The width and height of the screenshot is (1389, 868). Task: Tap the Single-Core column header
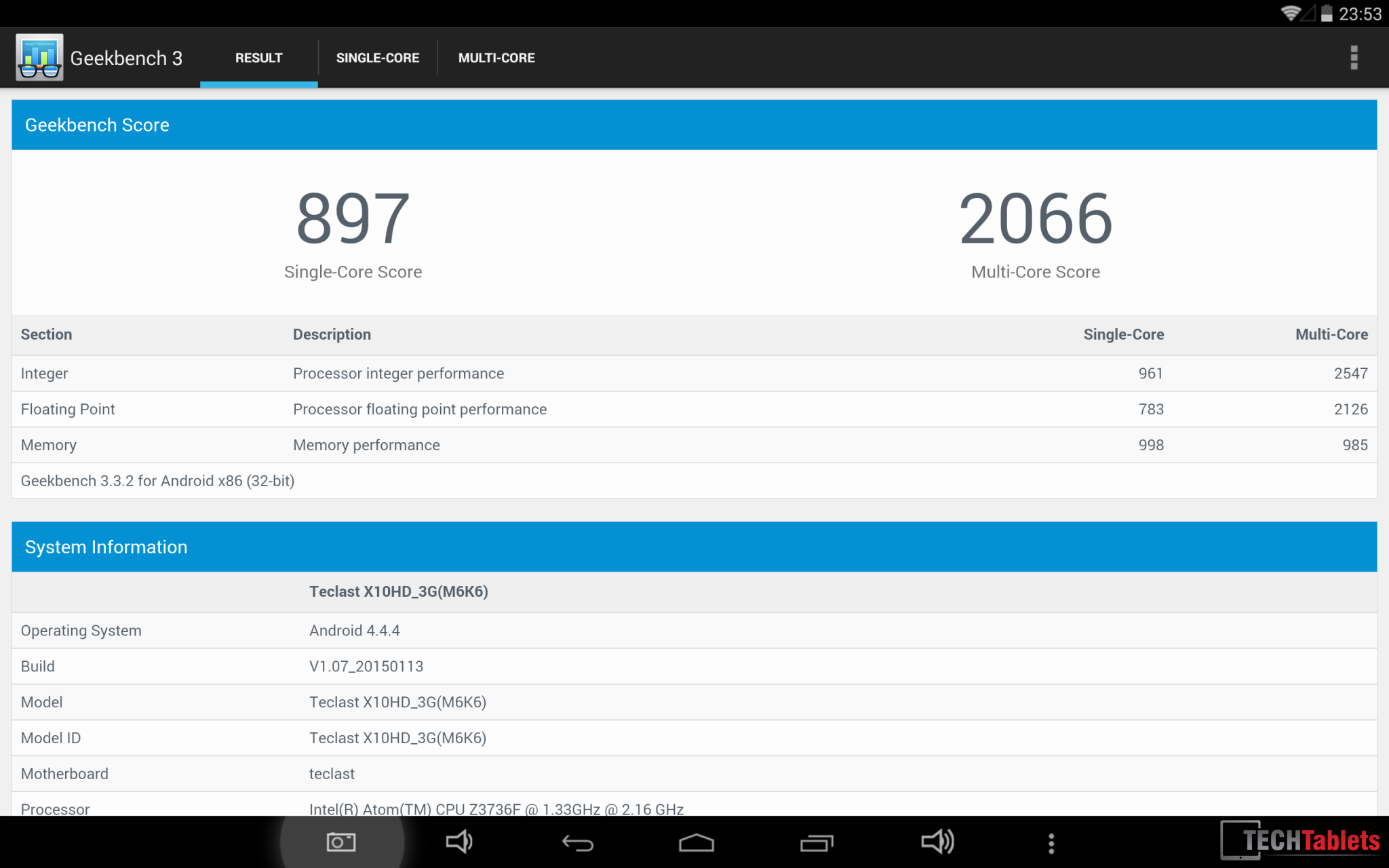coord(1124,334)
